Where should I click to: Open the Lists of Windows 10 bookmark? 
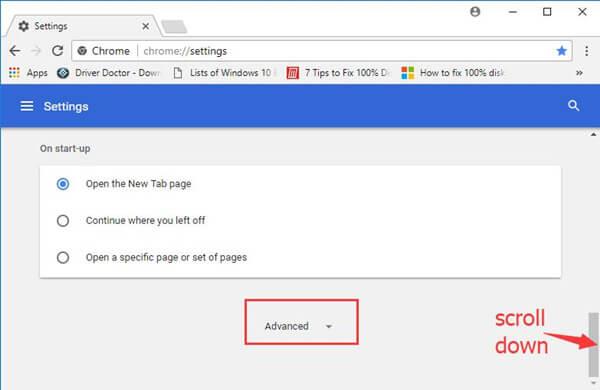pyautogui.click(x=225, y=73)
